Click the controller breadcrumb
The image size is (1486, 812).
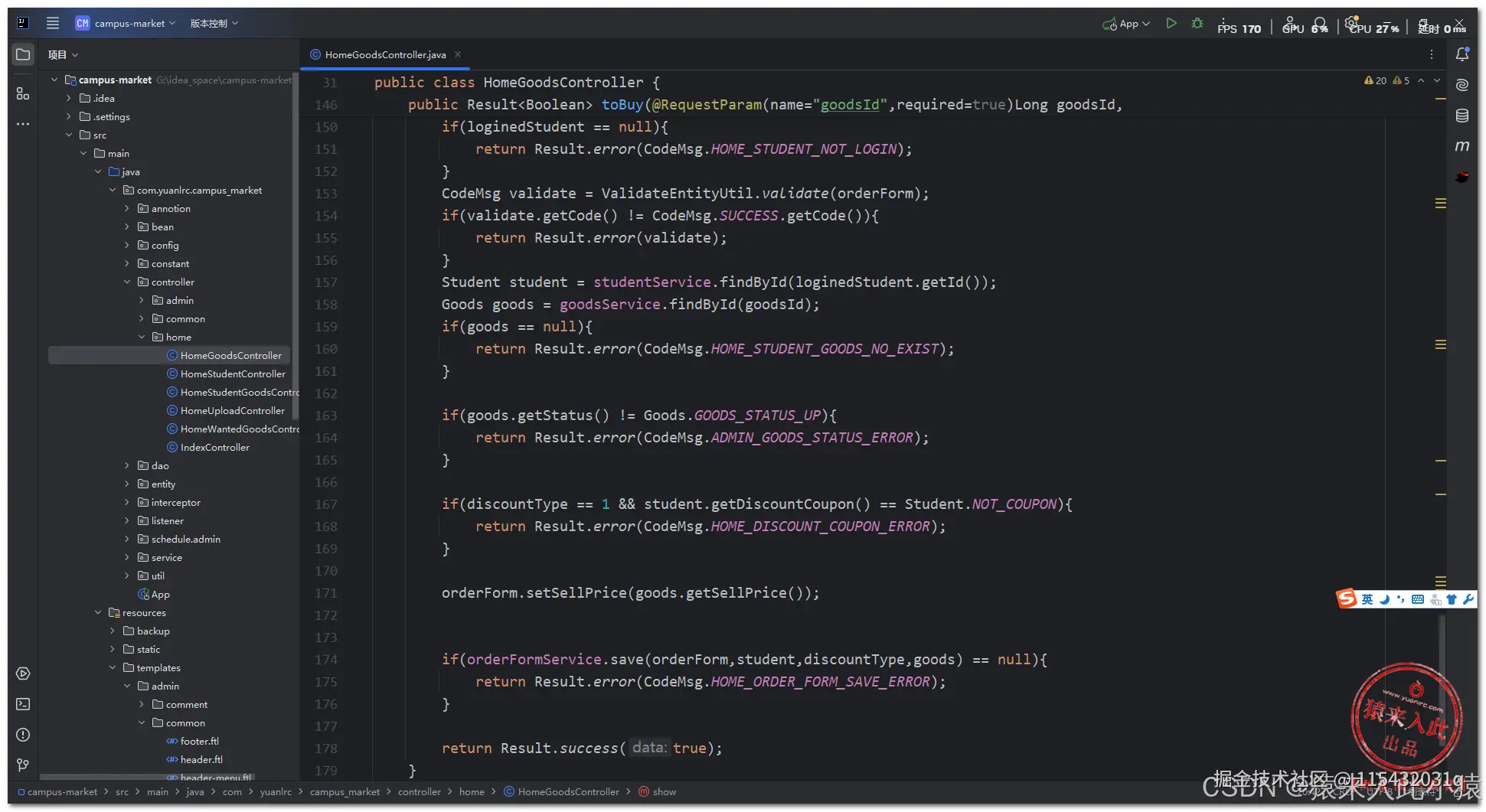point(420,791)
